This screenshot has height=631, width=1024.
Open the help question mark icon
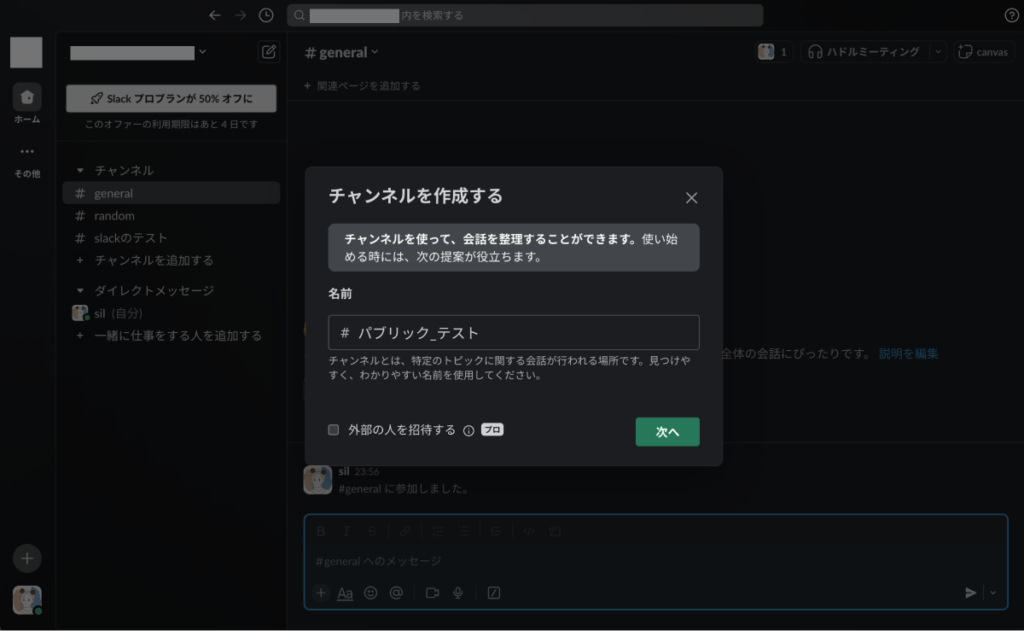pos(1011,15)
